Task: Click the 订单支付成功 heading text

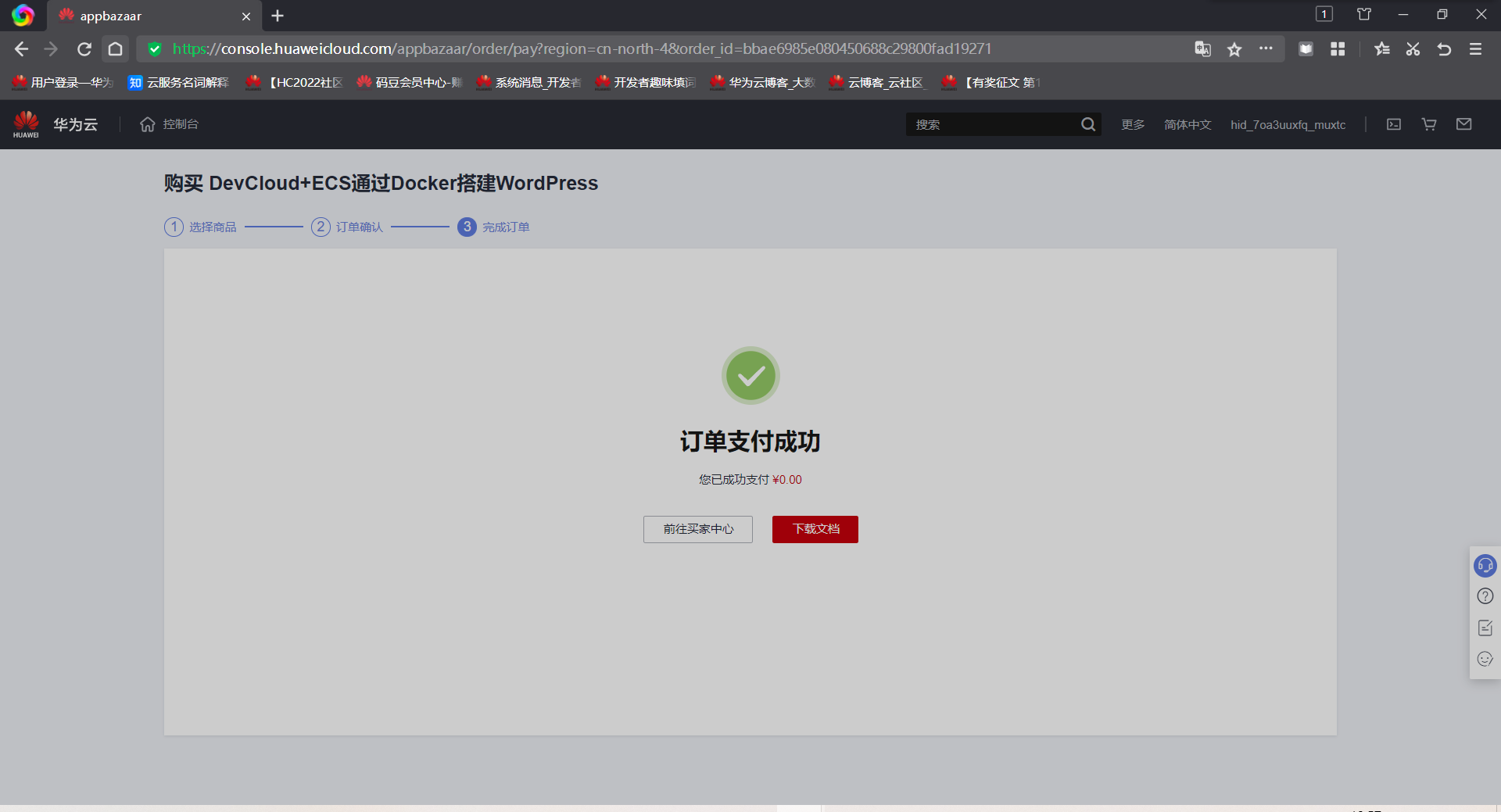Action: 750,442
